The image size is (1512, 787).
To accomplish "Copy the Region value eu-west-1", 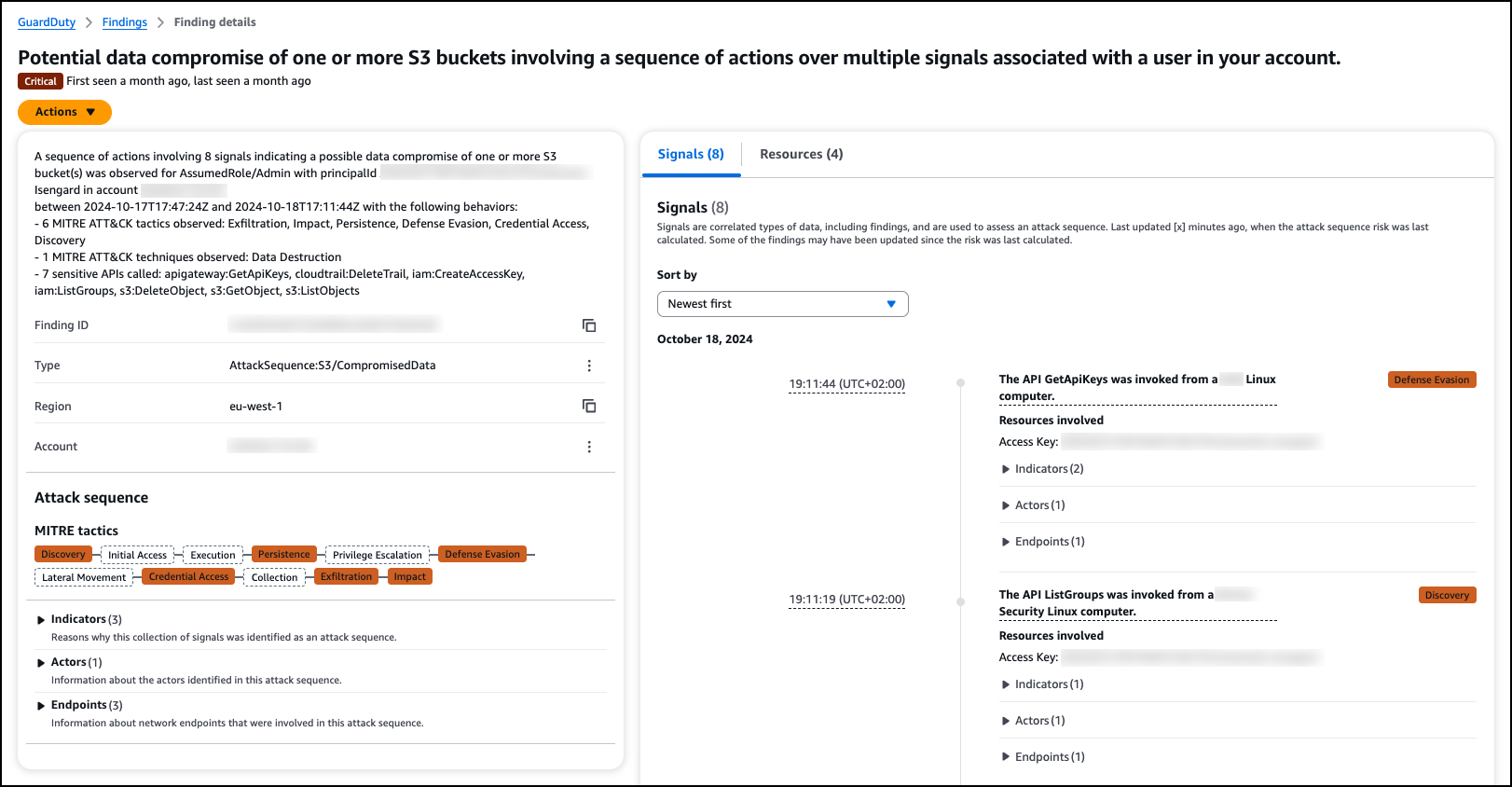I will (x=589, y=407).
